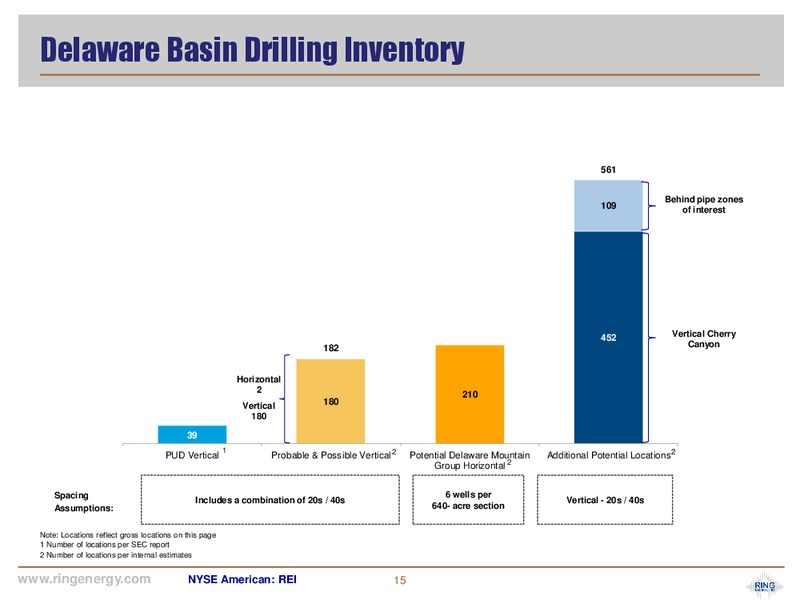
Task: Click the NYSE American: REI text
Action: point(242,580)
